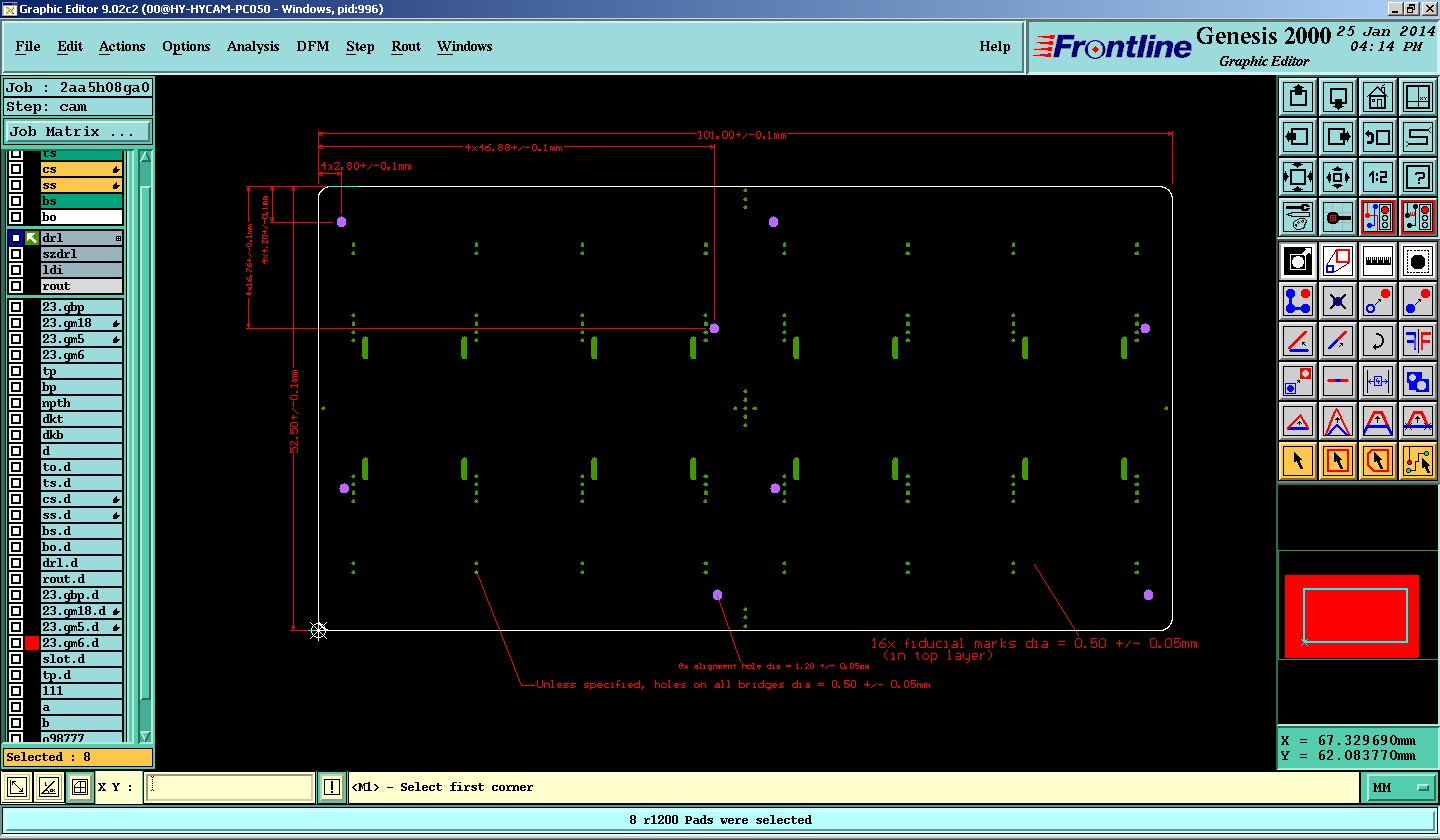Click the question mark help icon
The width and height of the screenshot is (1440, 840).
tap(1418, 177)
